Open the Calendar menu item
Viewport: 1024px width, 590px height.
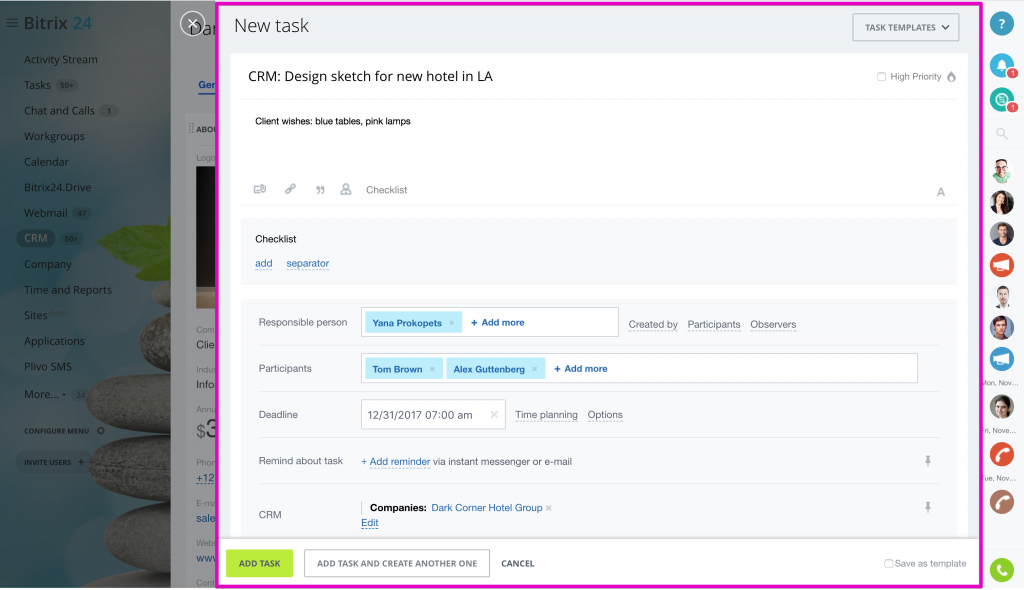46,161
